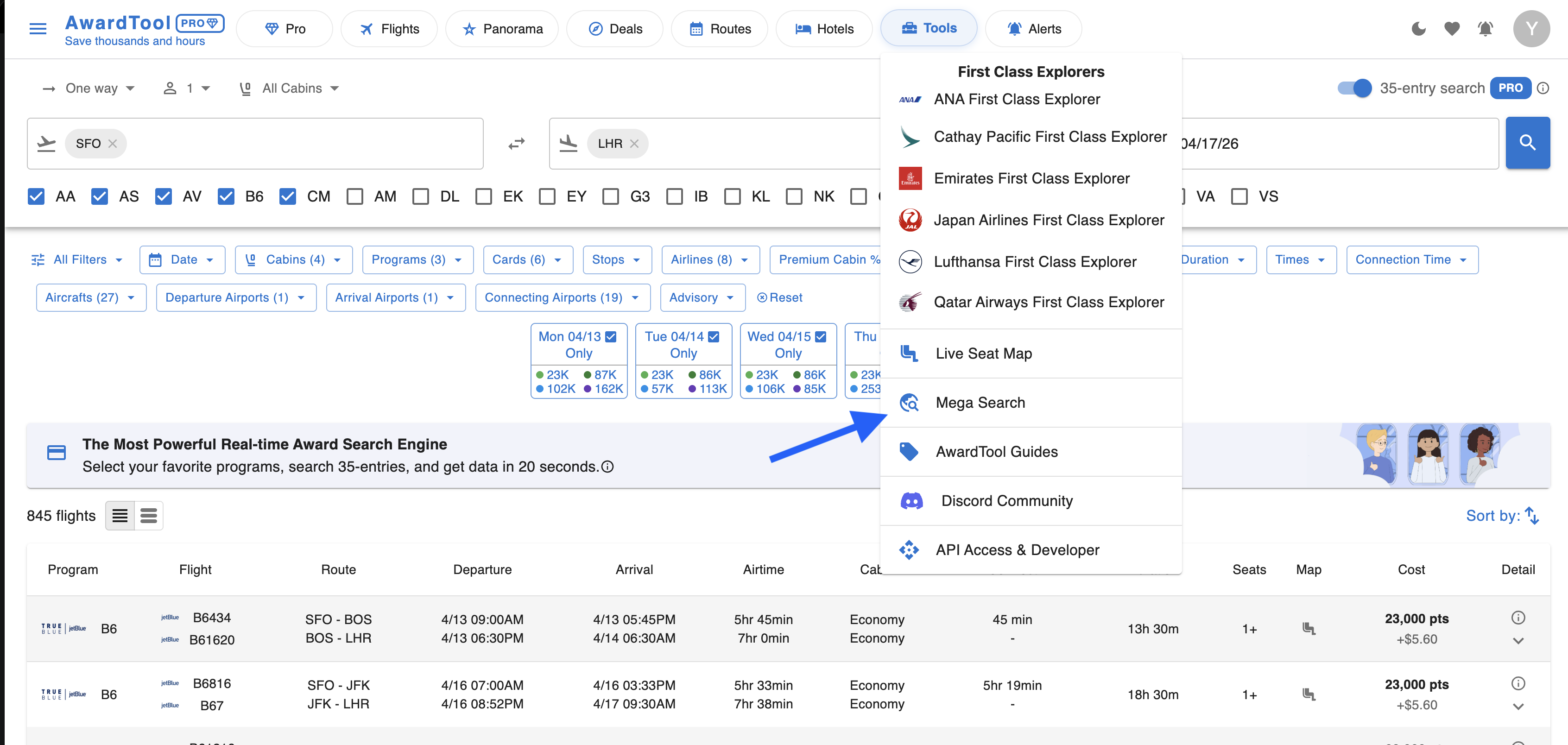Click the departure airport input field
Screen dimensions: 1568x745
pos(255,144)
